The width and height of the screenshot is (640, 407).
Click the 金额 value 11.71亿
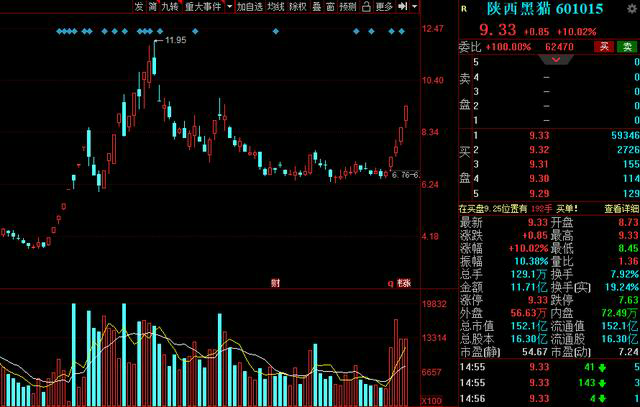(x=529, y=287)
